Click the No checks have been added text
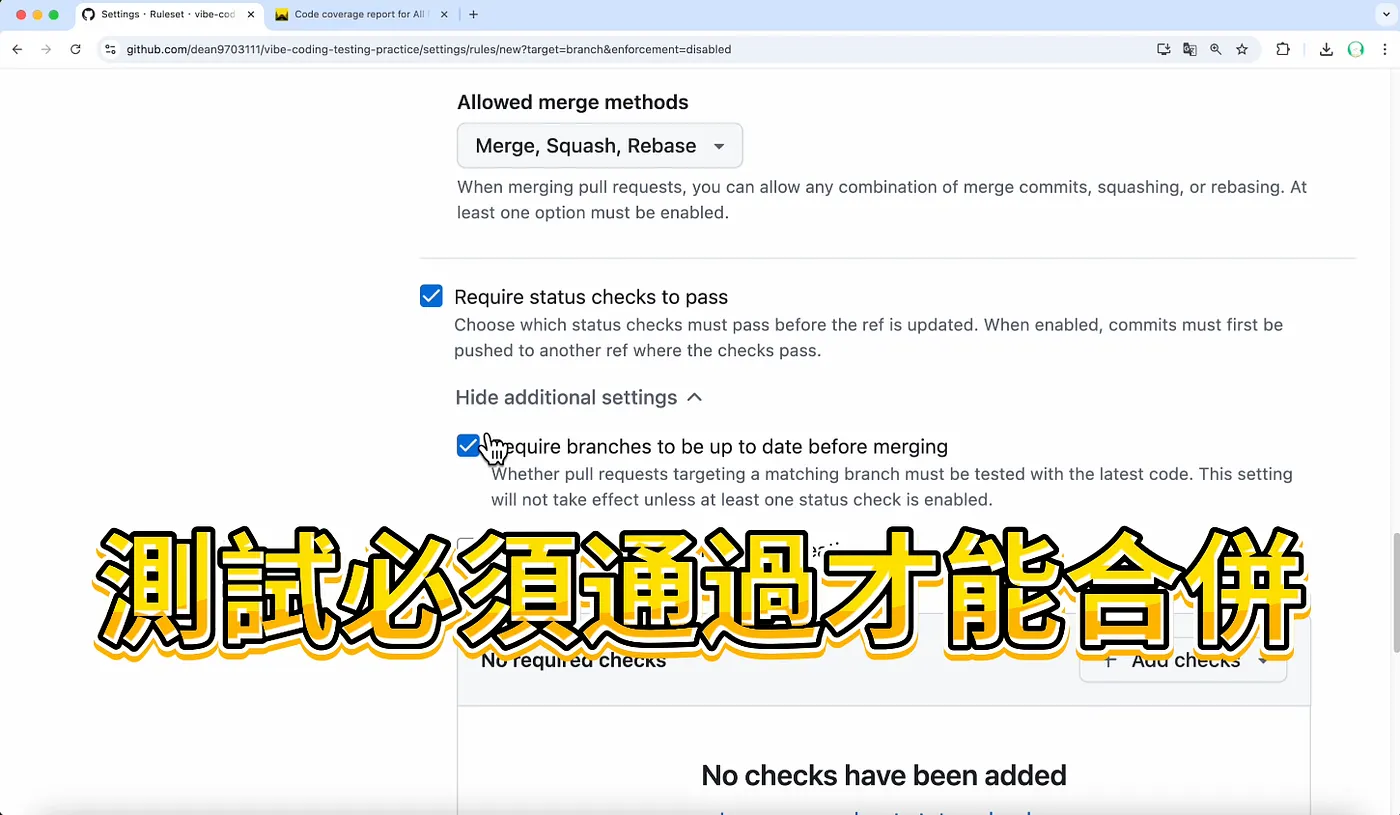The image size is (1400, 815). [884, 775]
